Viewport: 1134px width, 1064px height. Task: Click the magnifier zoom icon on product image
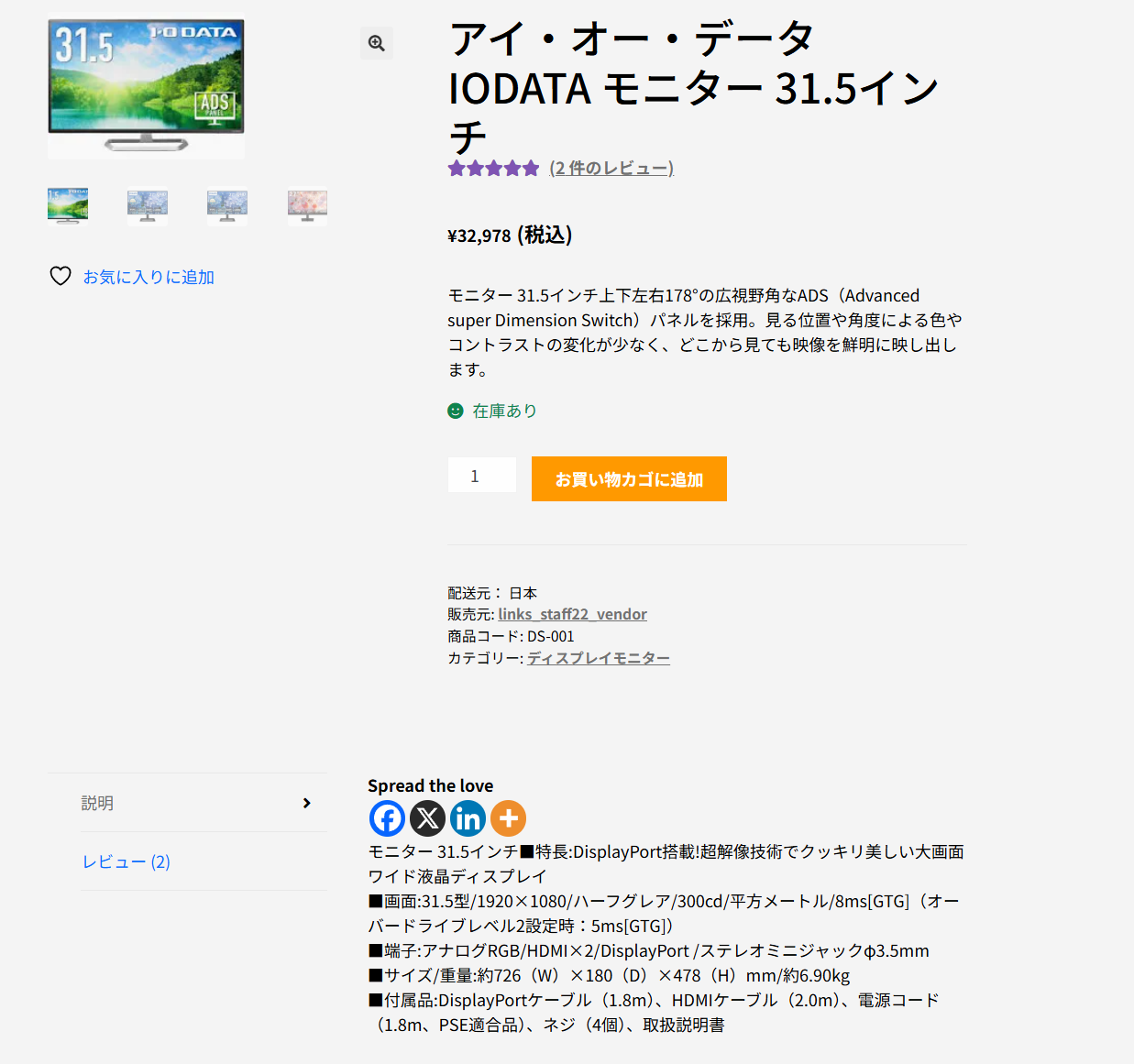[377, 43]
